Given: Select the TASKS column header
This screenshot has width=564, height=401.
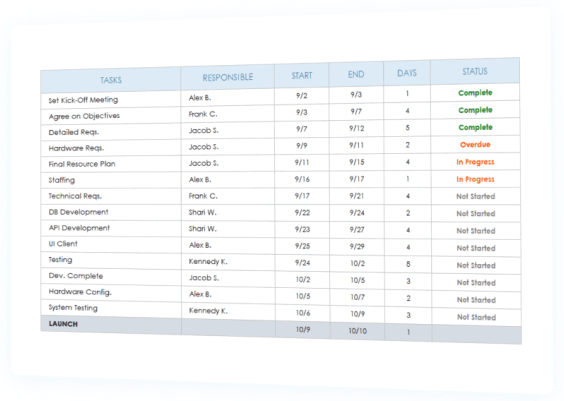Looking at the screenshot, I should (x=111, y=80).
